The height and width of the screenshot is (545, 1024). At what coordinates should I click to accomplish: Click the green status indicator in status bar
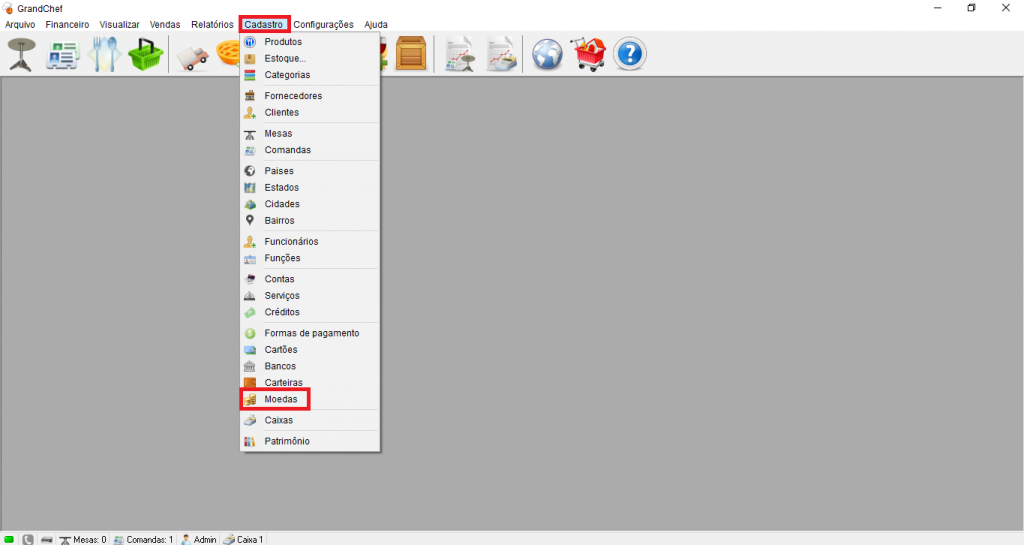tap(9, 539)
